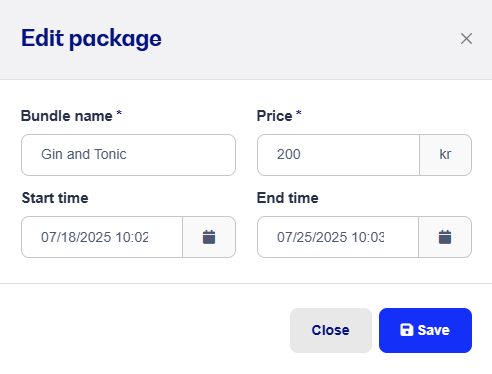
Task: Select the 07/25/2025 end date text
Action: (x=312, y=237)
